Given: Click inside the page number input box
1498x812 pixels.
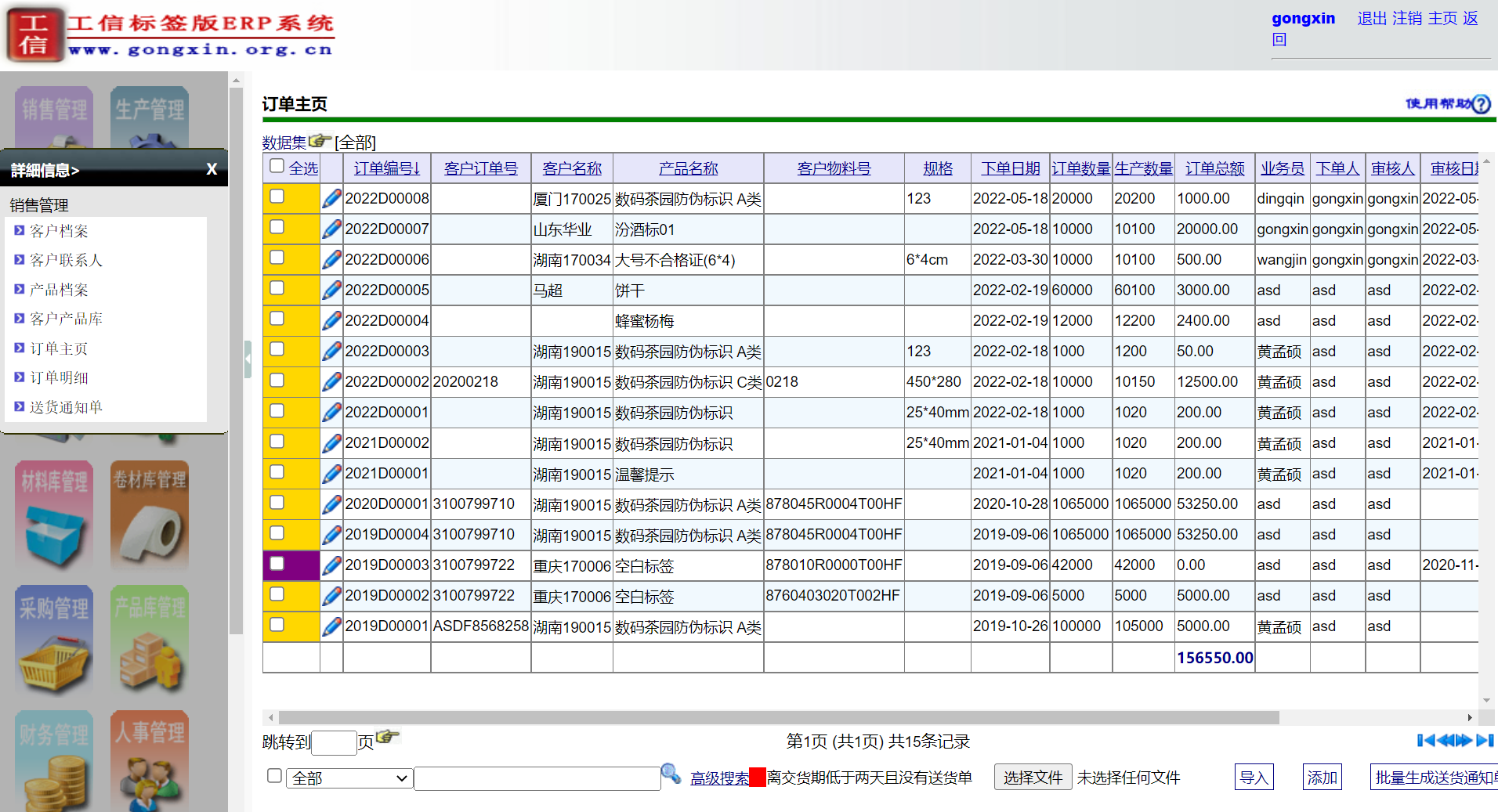Looking at the screenshot, I should (334, 742).
